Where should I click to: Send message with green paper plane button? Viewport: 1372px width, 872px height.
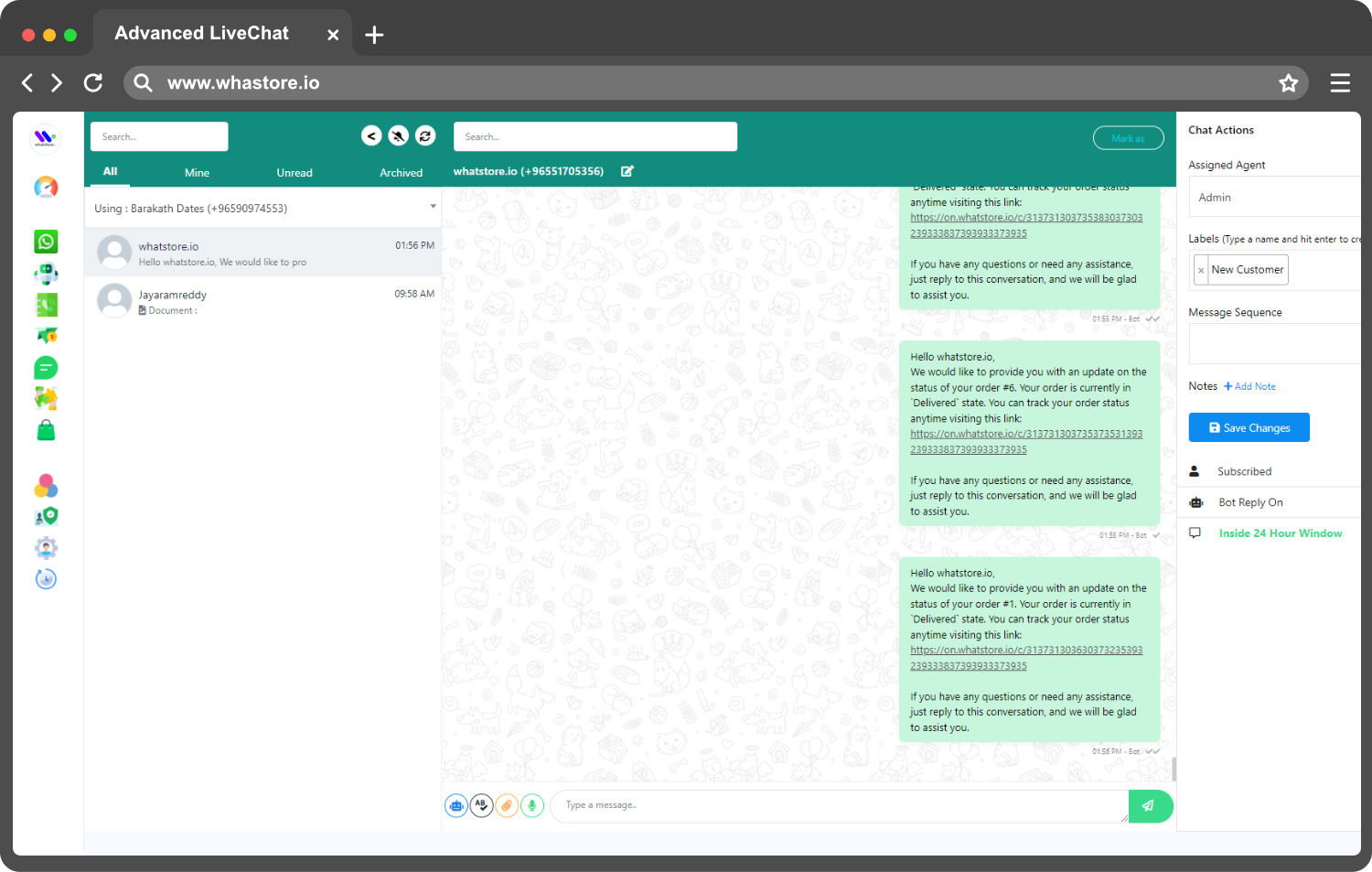pos(1150,806)
